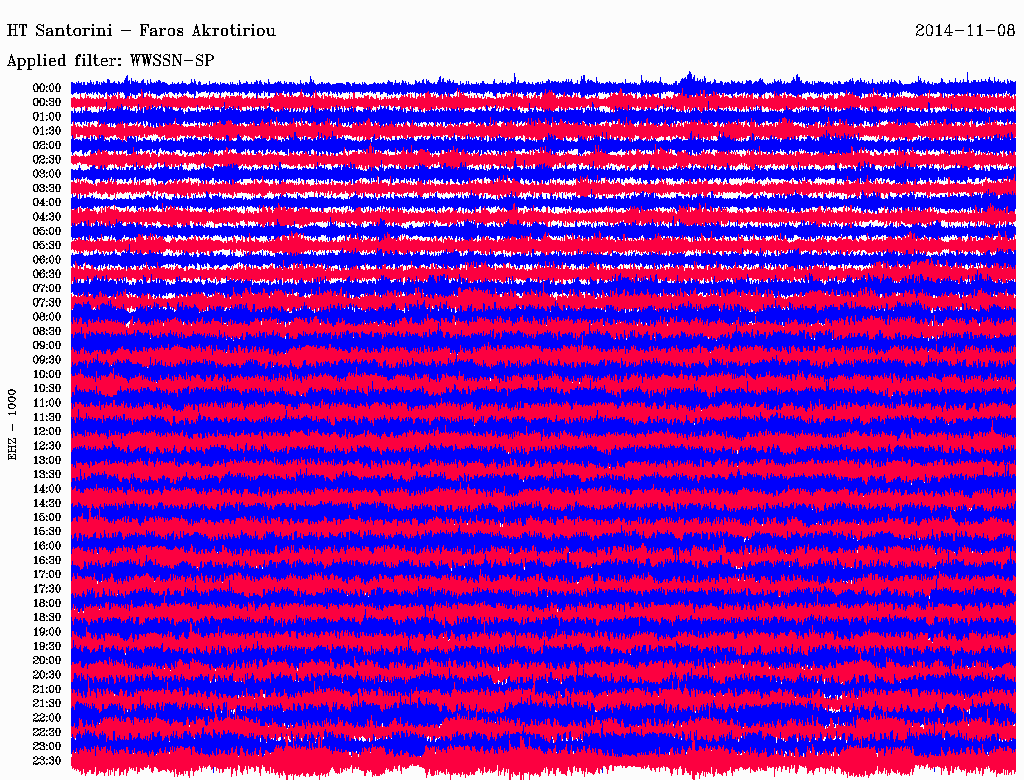The image size is (1024, 780).
Task: Select the 02:30 time label
Action: (x=47, y=159)
